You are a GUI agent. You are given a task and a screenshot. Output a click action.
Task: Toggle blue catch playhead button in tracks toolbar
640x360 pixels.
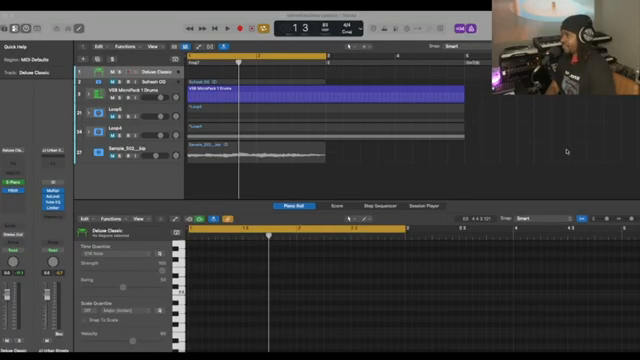click(224, 47)
